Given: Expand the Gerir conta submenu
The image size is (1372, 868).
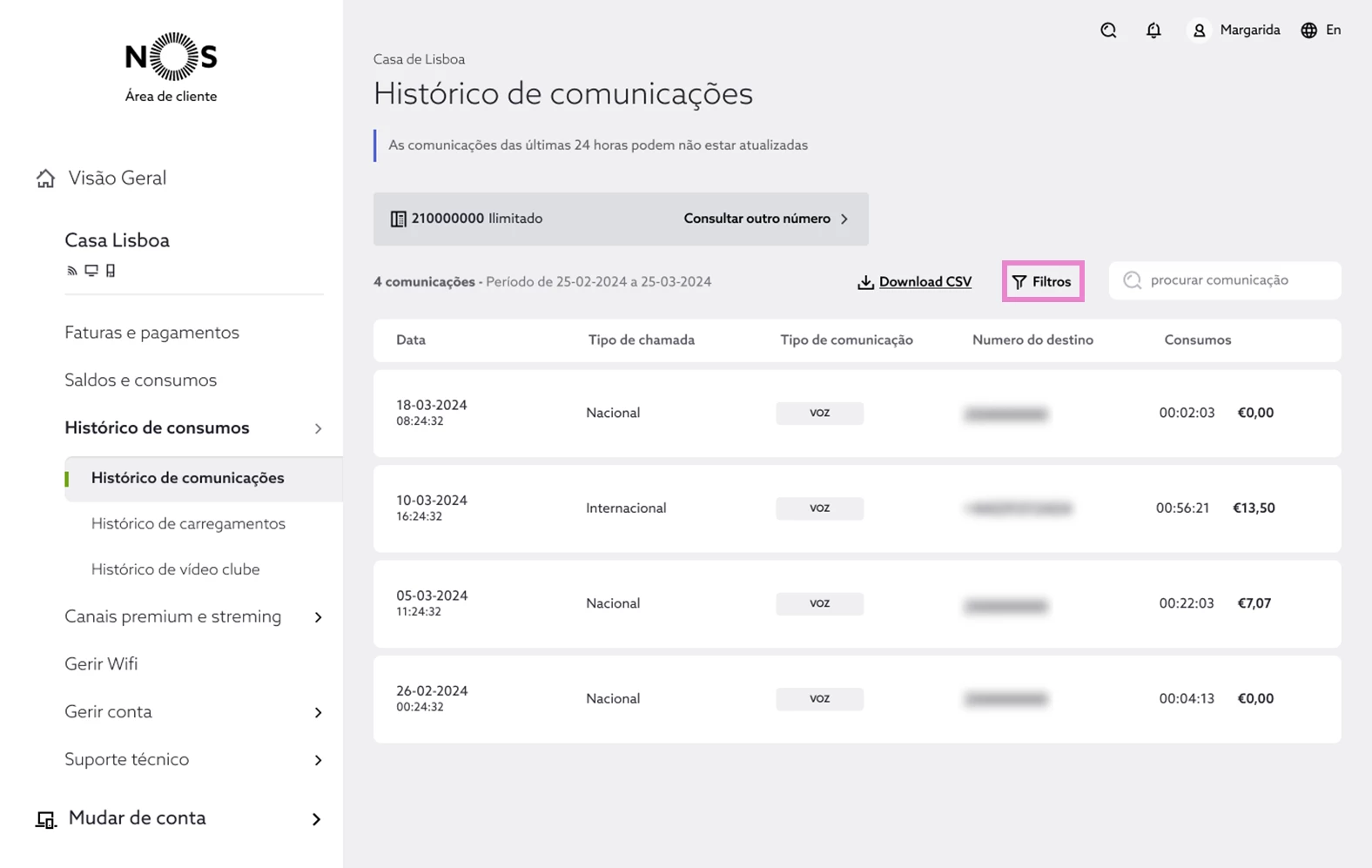Looking at the screenshot, I should [318, 713].
